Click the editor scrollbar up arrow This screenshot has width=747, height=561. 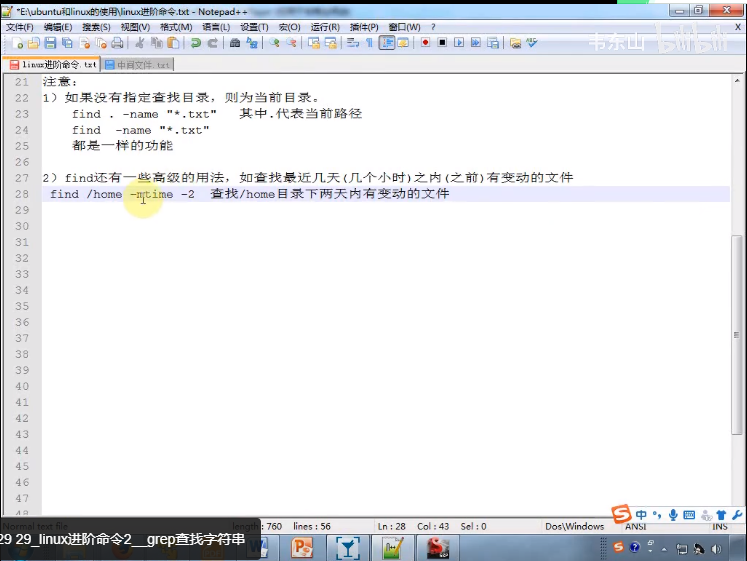tap(737, 80)
